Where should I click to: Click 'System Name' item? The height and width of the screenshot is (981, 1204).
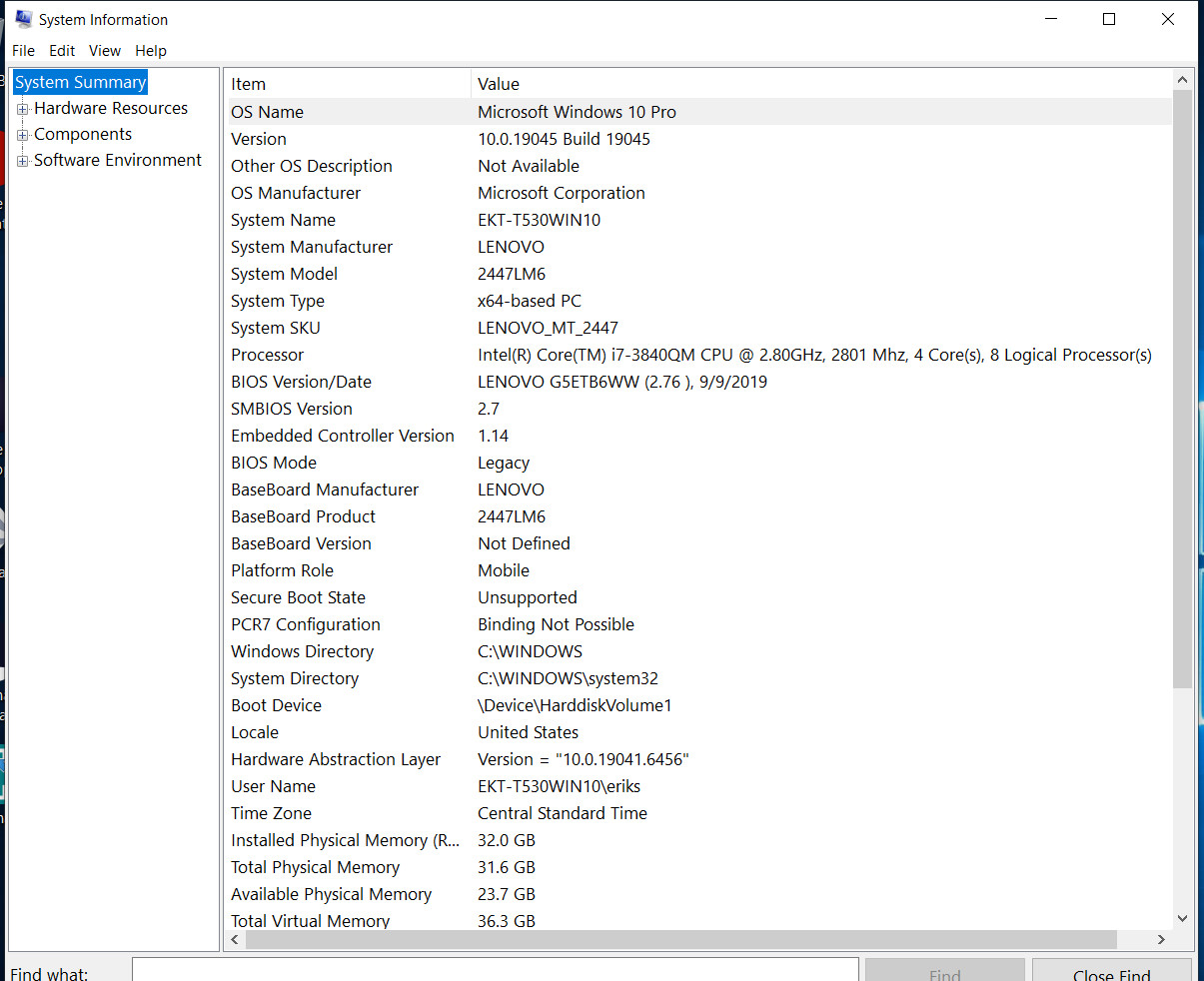283,220
